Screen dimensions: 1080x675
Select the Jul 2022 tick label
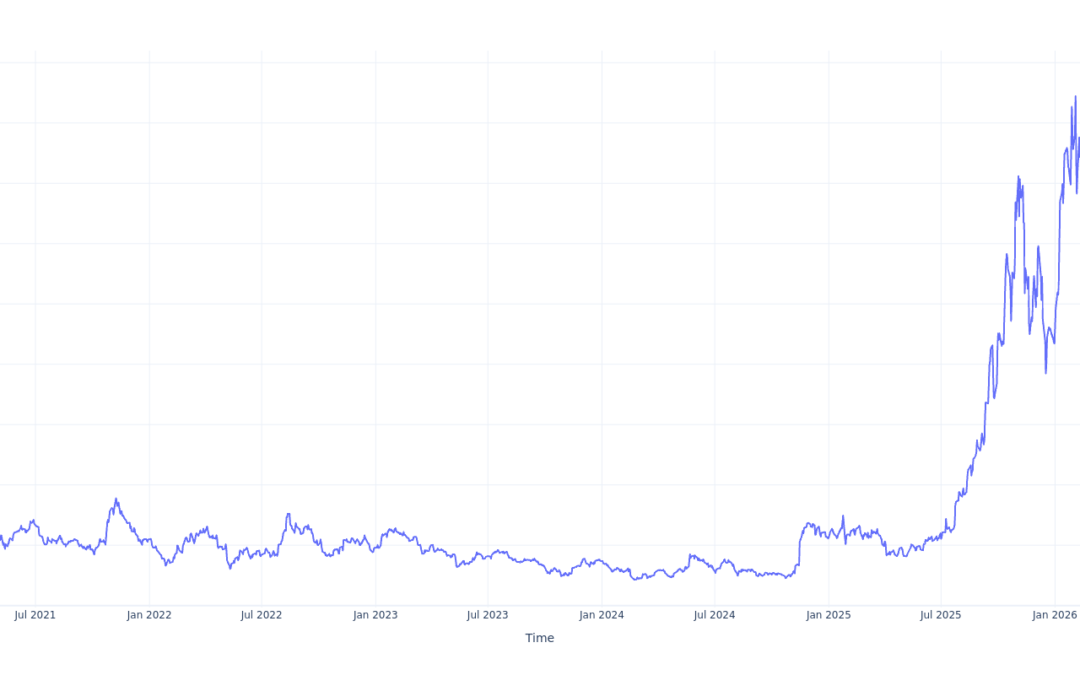[262, 615]
